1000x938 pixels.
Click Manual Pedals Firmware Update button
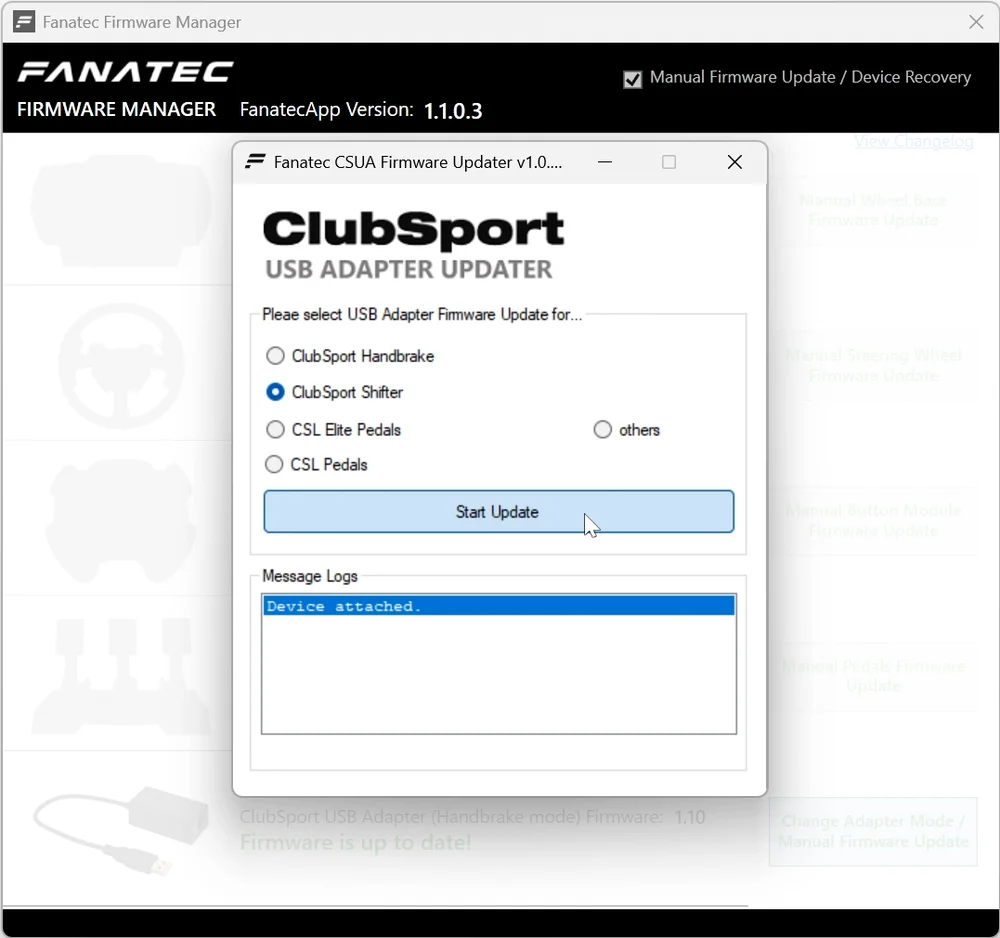(873, 676)
